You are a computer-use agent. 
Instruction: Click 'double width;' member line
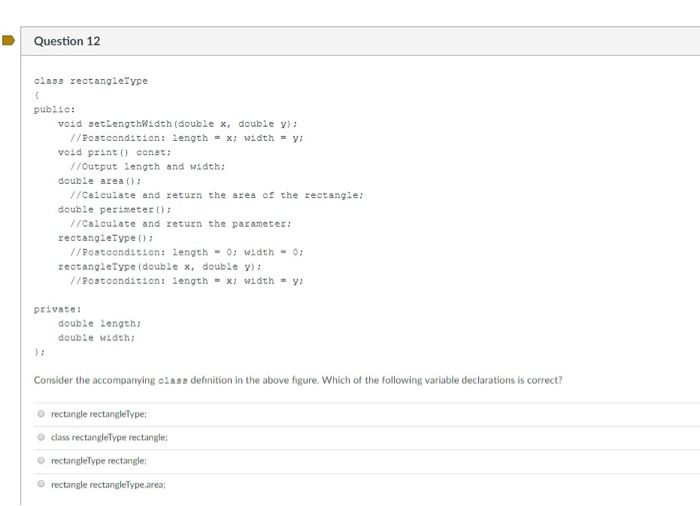pos(96,338)
